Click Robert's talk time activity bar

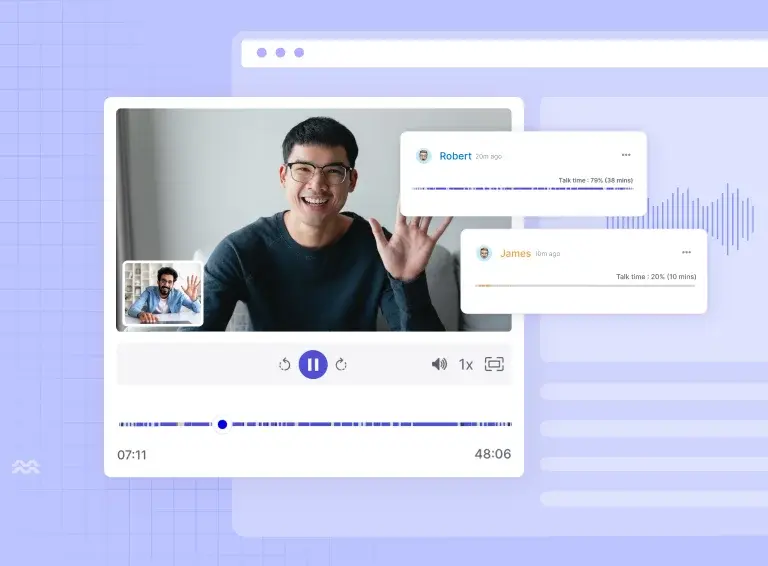tap(523, 188)
